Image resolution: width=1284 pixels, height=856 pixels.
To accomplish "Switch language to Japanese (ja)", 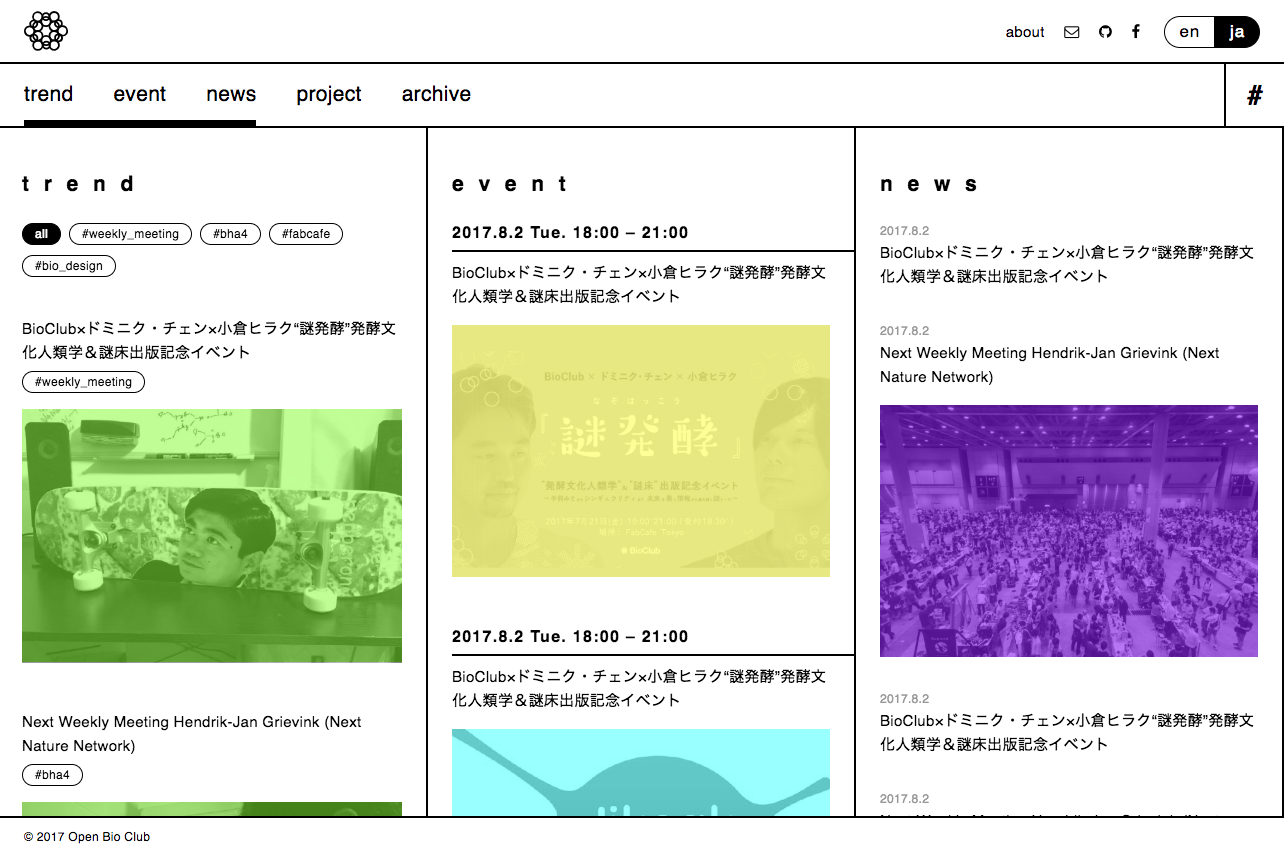I will [1237, 32].
